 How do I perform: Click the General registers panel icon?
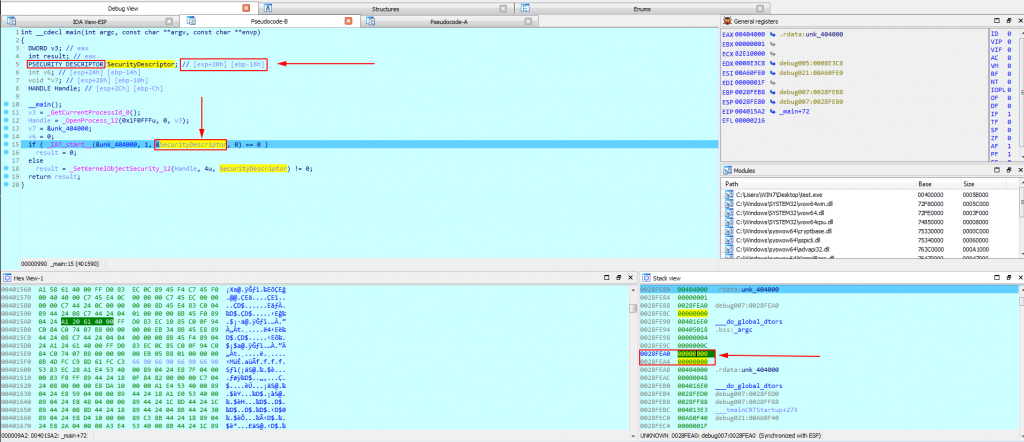(x=726, y=22)
